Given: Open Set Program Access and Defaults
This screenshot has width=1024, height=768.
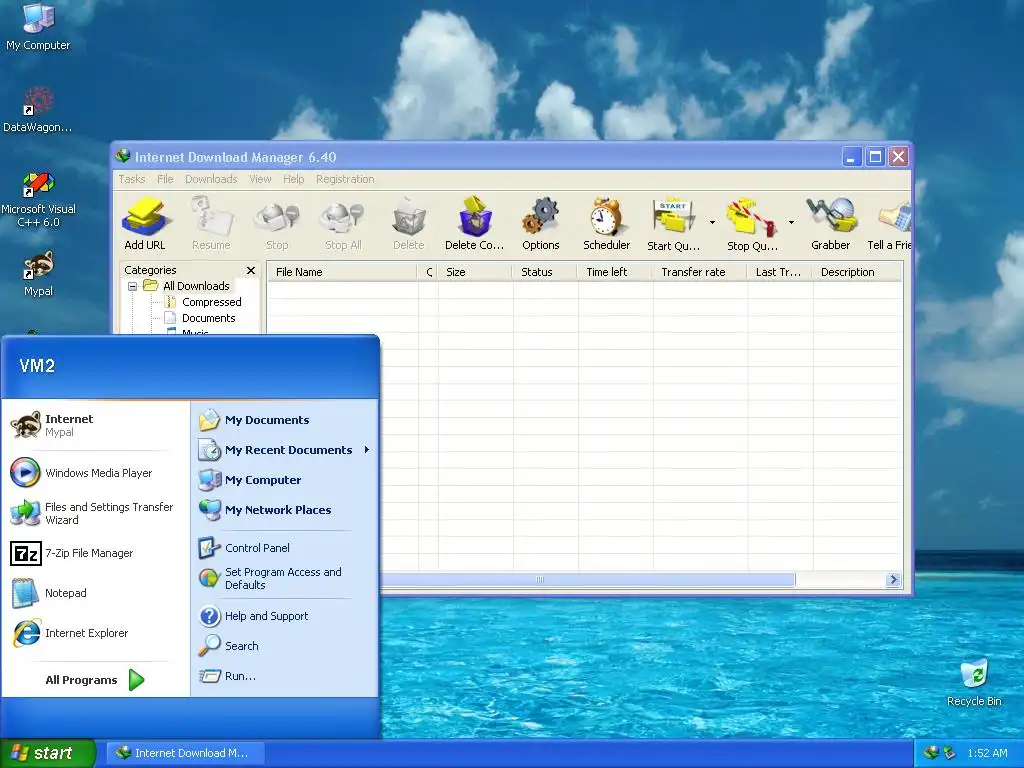Looking at the screenshot, I should point(284,579).
